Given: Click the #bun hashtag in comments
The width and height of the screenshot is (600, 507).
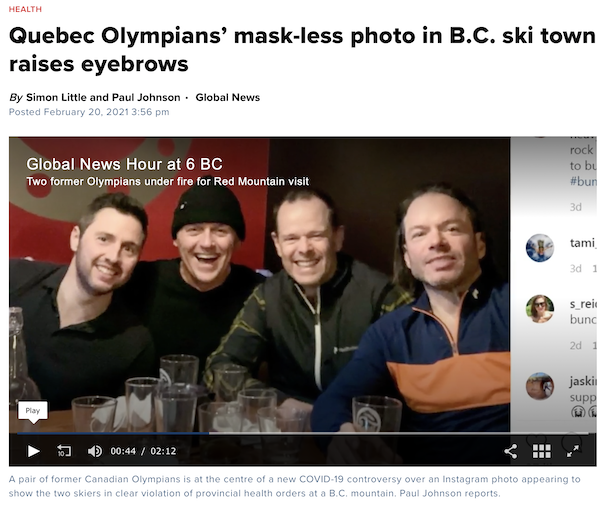Looking at the screenshot, I should tap(583, 181).
